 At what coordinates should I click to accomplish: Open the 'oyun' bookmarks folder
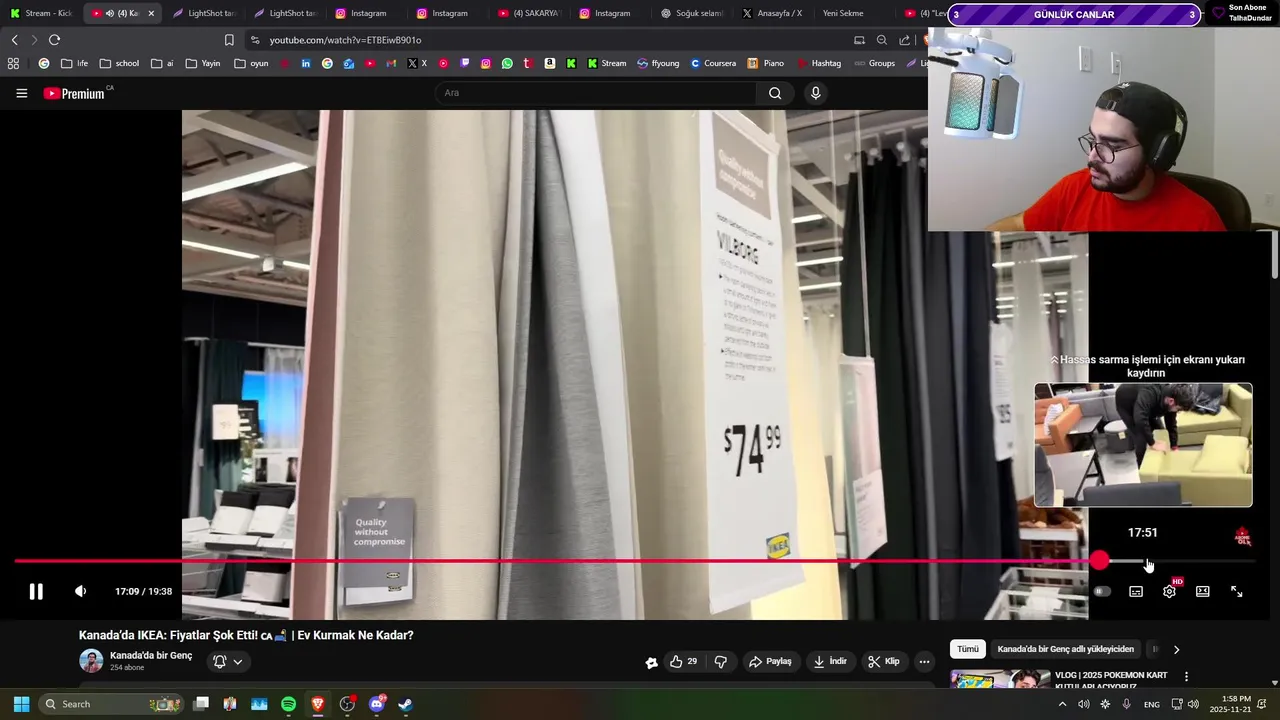coord(251,63)
